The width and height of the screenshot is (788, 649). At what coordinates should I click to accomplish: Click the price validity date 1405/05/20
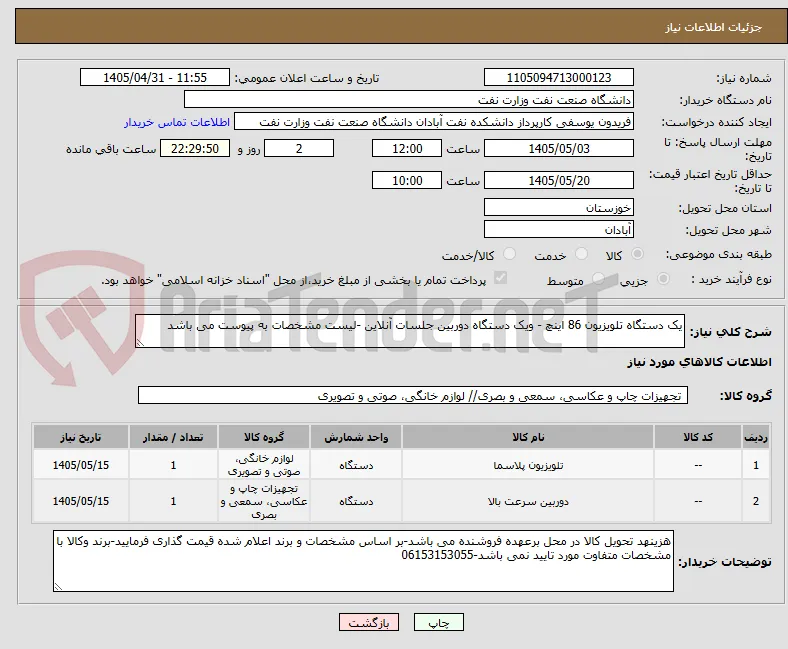559,180
